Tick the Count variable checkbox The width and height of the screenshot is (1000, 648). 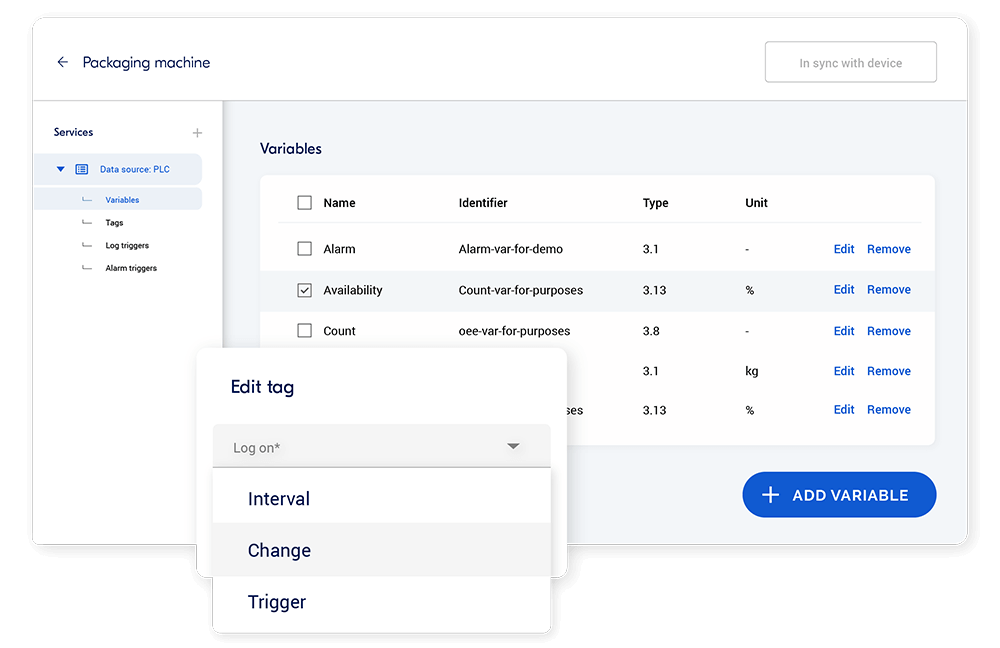304,331
